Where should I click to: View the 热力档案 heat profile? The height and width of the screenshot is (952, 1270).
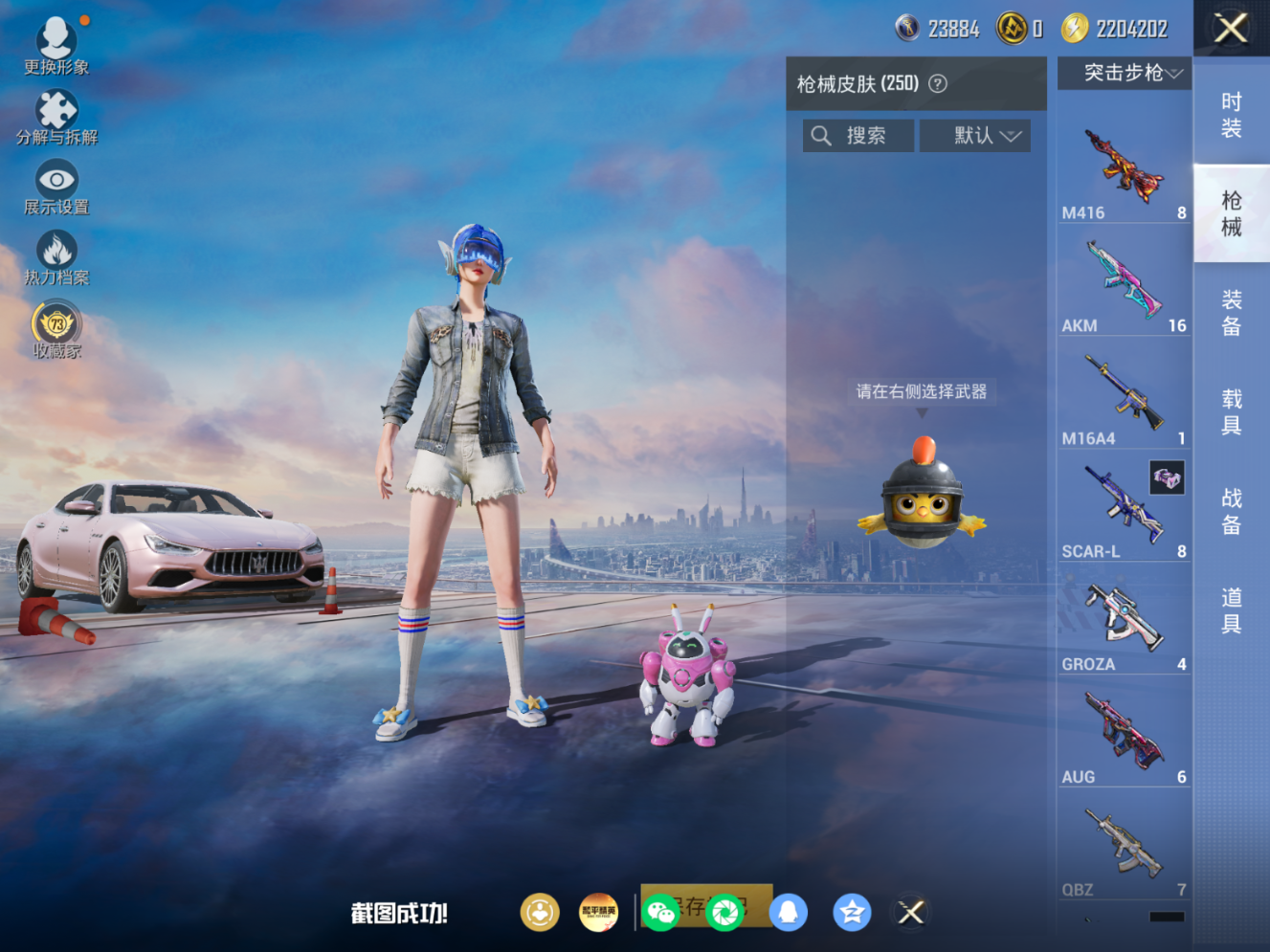(56, 251)
